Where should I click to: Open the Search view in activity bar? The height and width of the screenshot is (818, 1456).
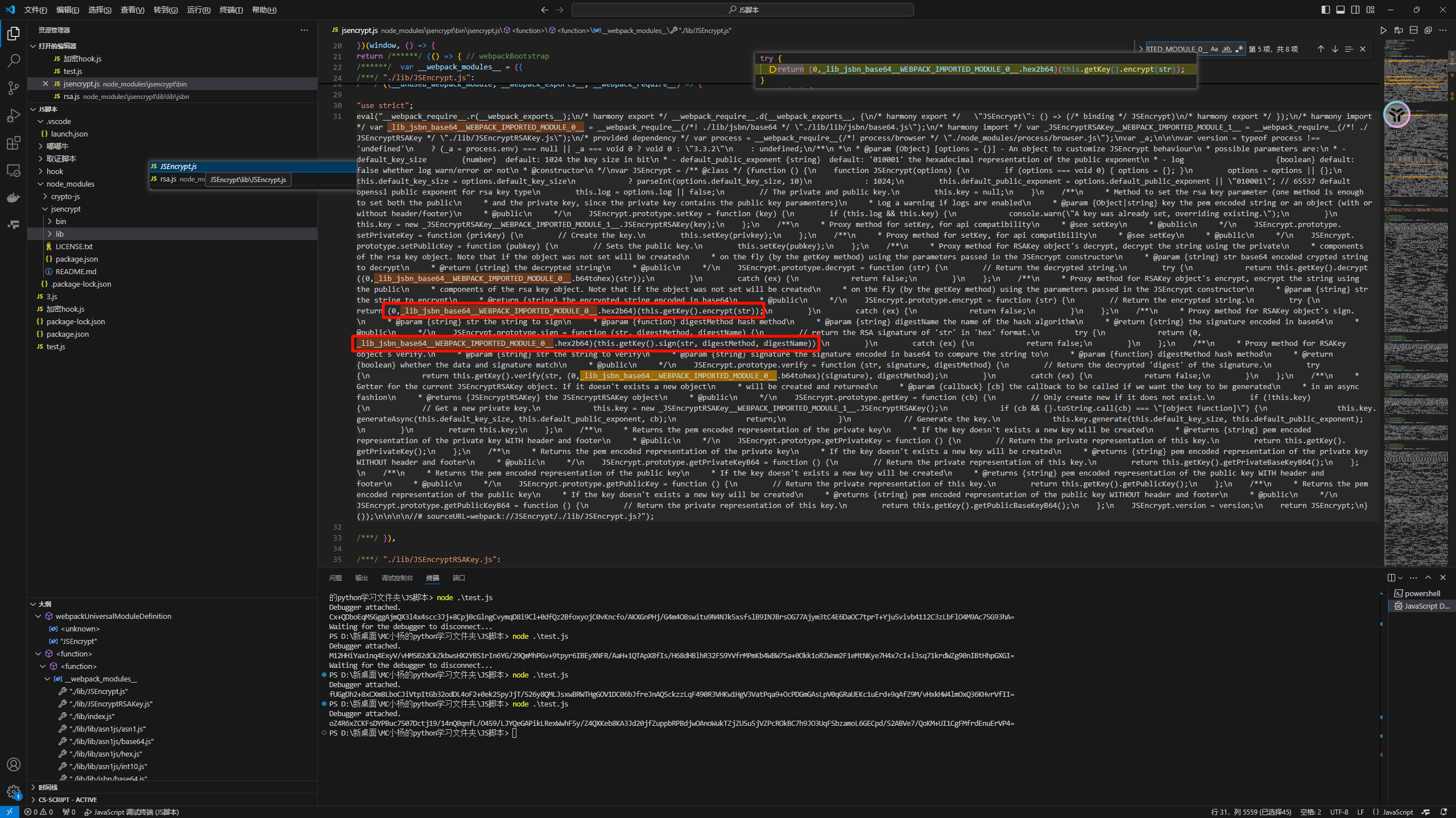(14, 60)
